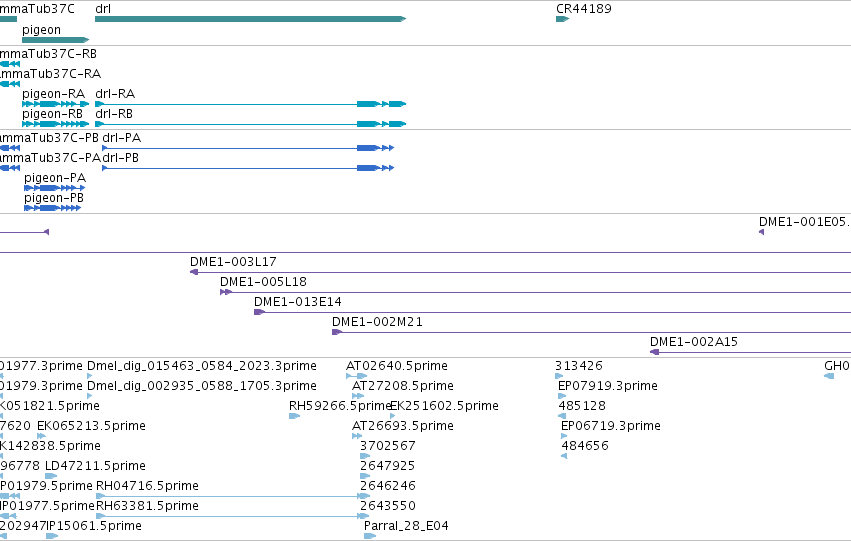The width and height of the screenshot is (851, 541).
Task: Click the DME1-002A15 clone arrowhead
Action: coord(655,352)
